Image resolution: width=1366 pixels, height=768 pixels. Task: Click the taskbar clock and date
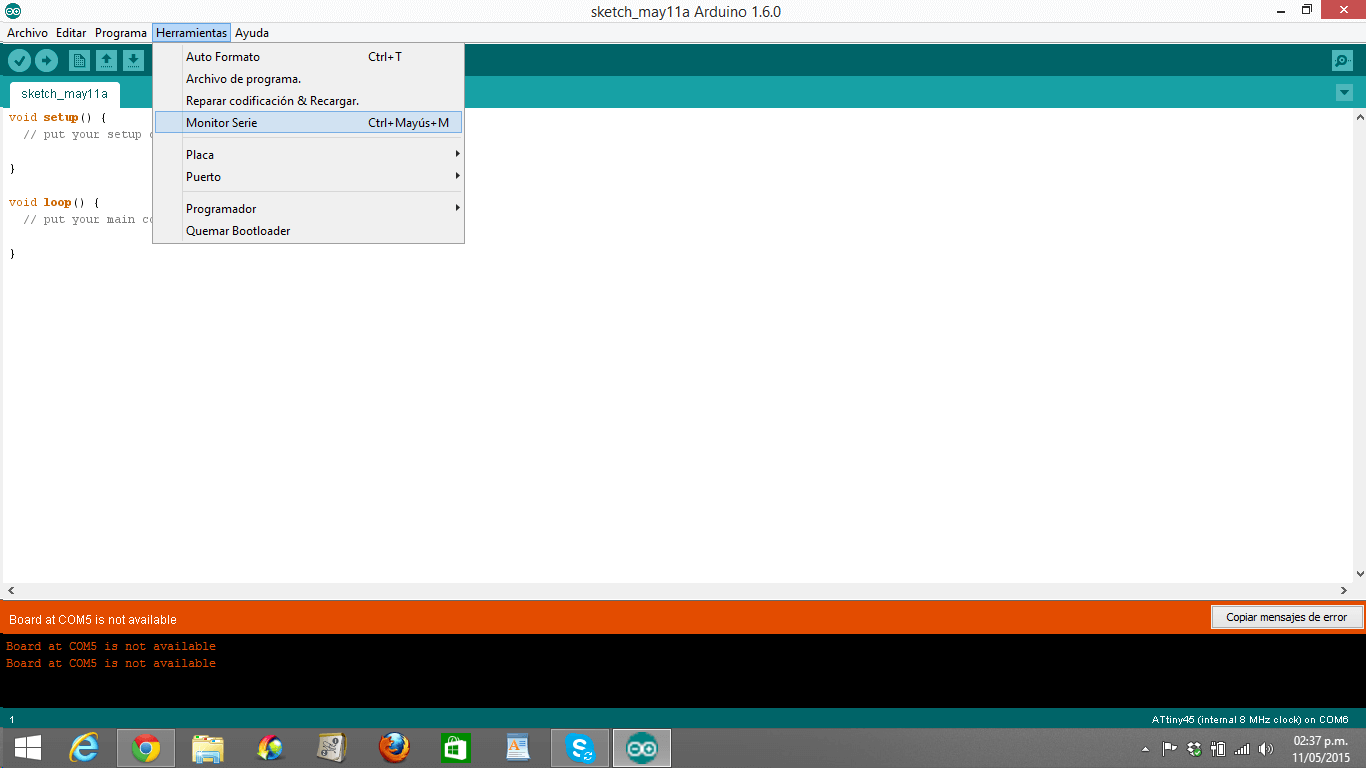pyautogui.click(x=1320, y=749)
